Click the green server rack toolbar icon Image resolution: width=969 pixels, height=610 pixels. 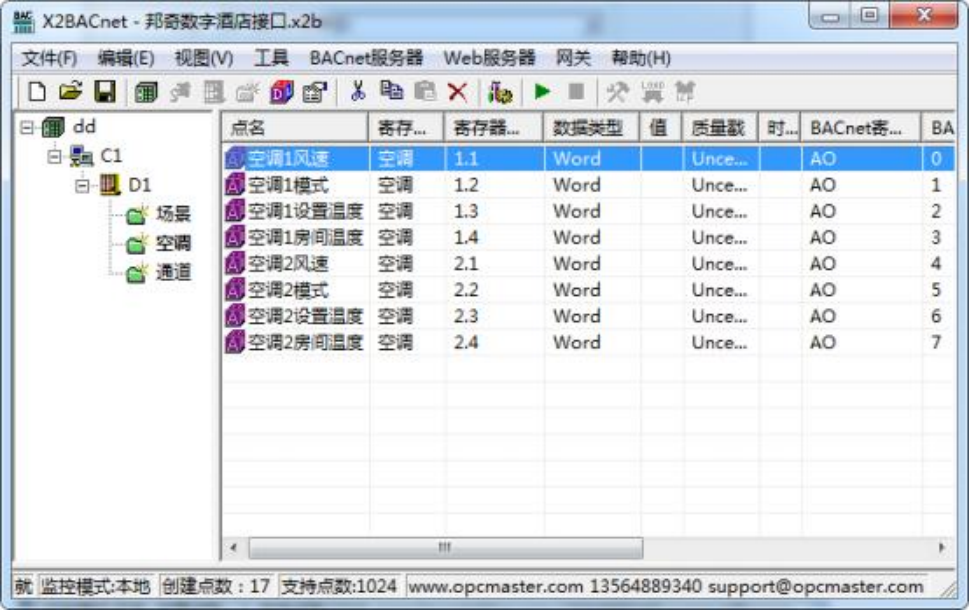tap(146, 93)
